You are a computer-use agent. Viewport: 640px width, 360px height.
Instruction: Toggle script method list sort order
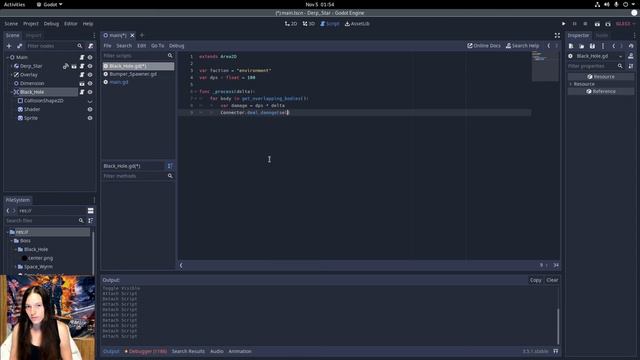click(170, 166)
